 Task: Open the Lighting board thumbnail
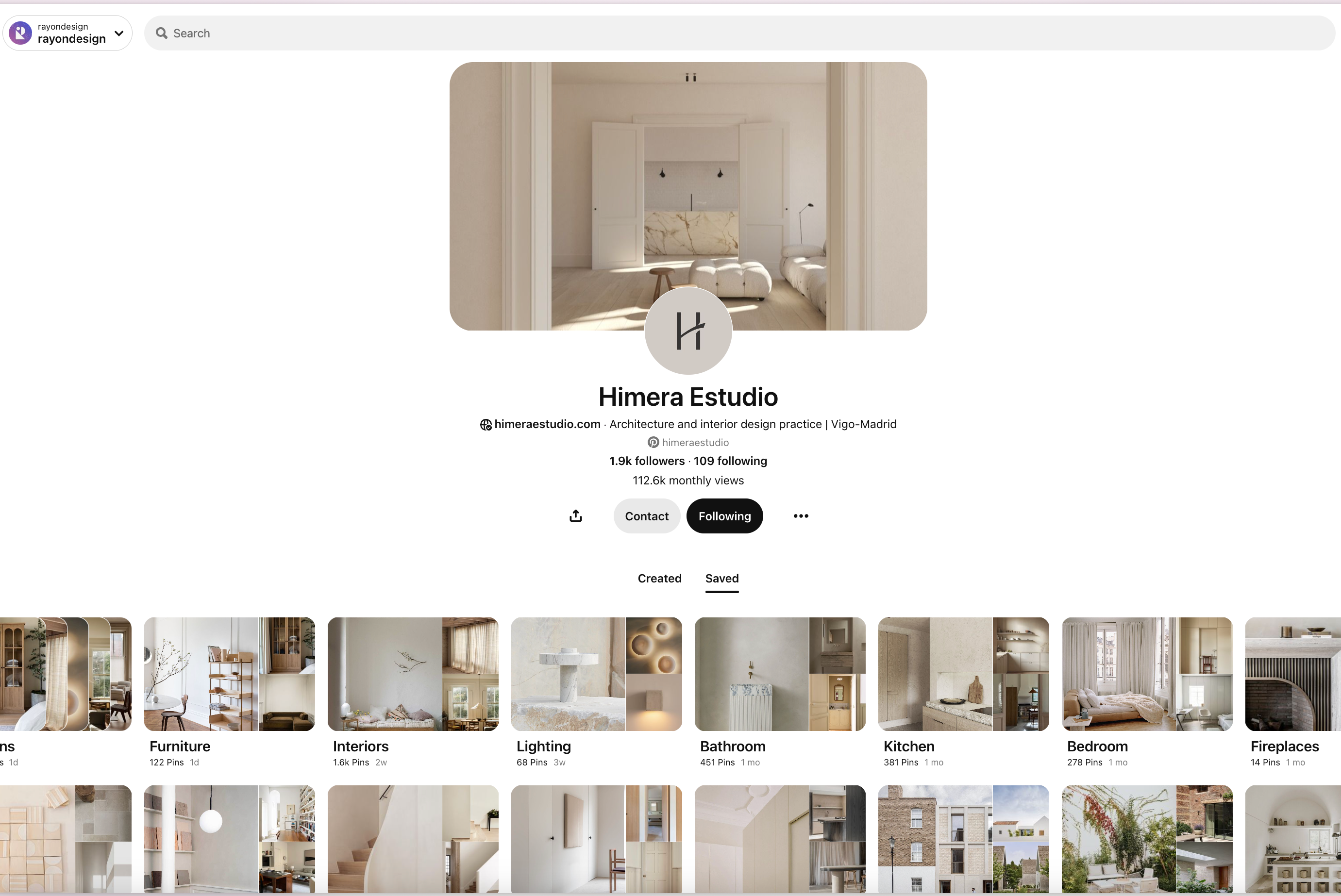coord(596,674)
